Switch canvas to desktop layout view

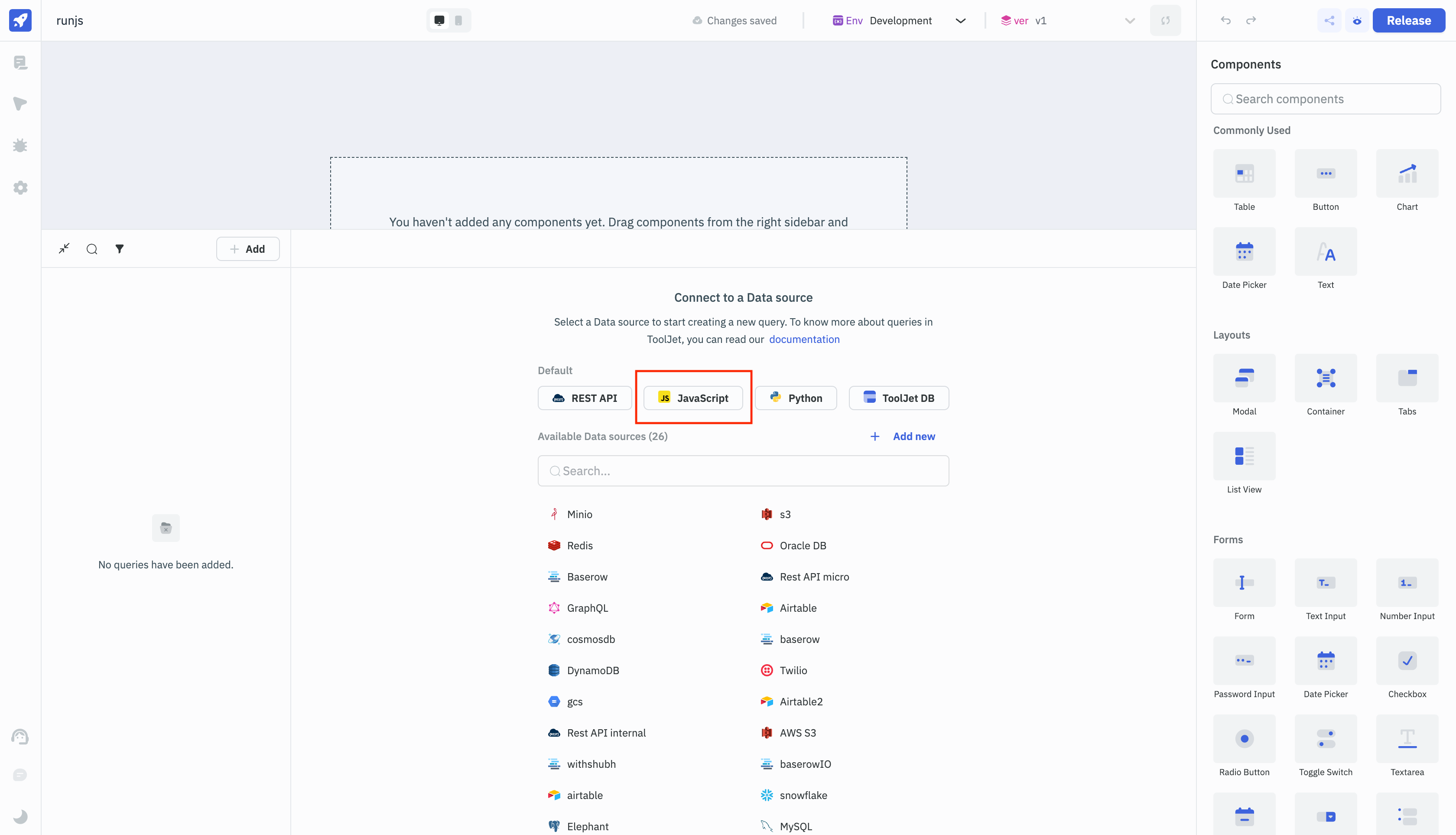click(439, 21)
